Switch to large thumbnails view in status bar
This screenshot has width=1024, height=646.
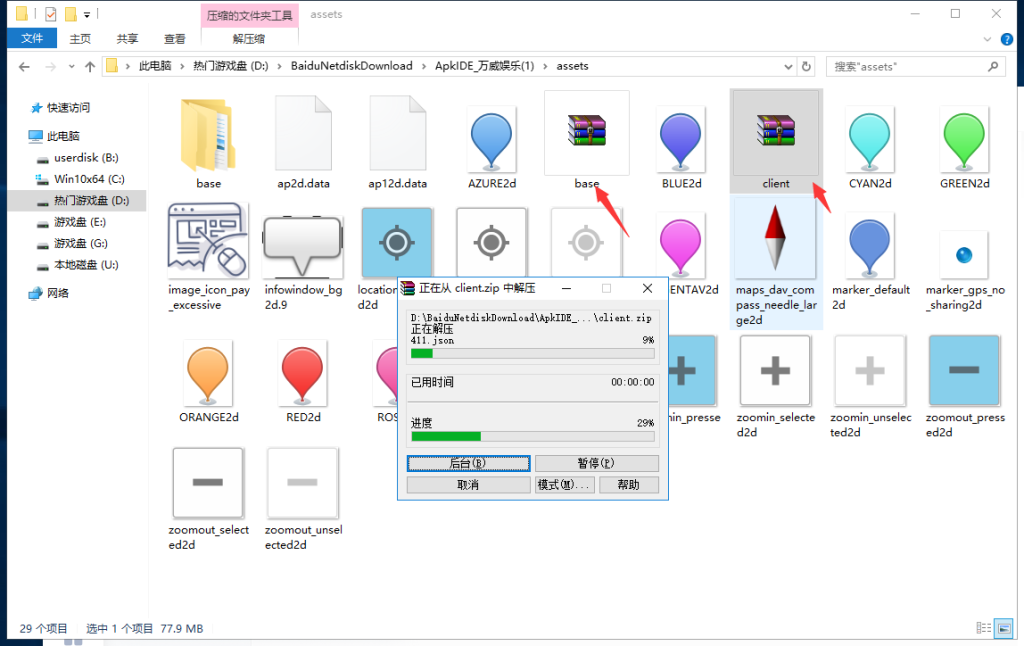coord(1003,628)
